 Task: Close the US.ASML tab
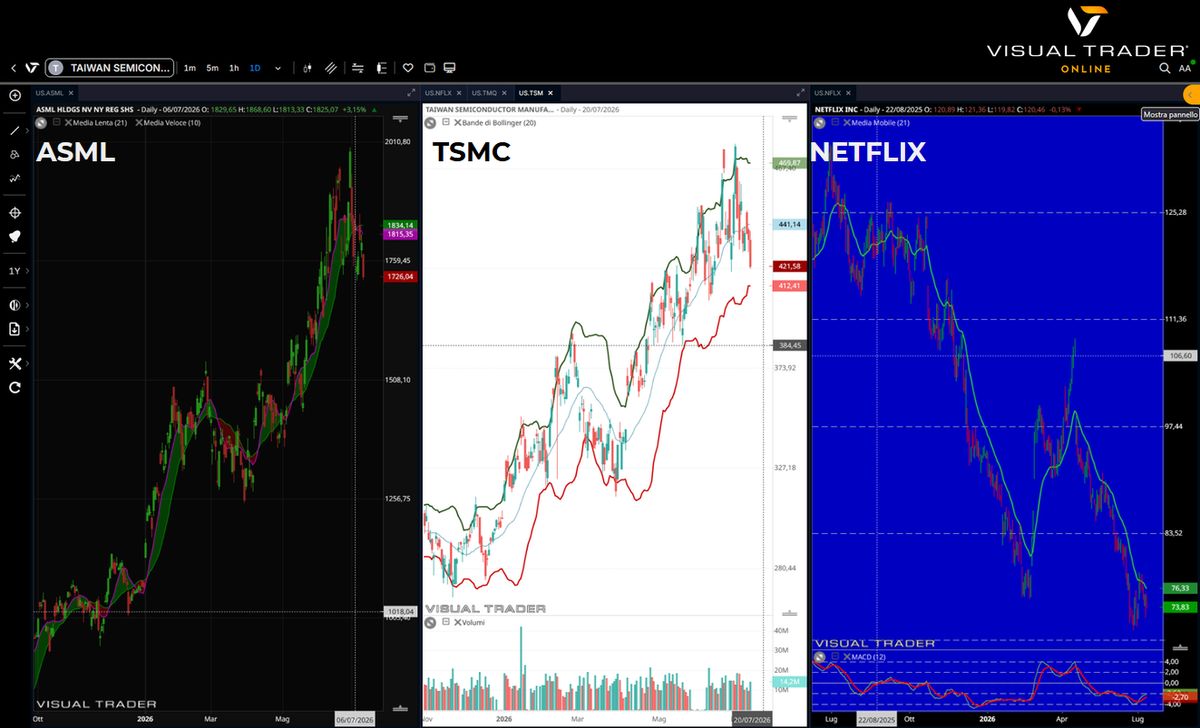pos(71,93)
